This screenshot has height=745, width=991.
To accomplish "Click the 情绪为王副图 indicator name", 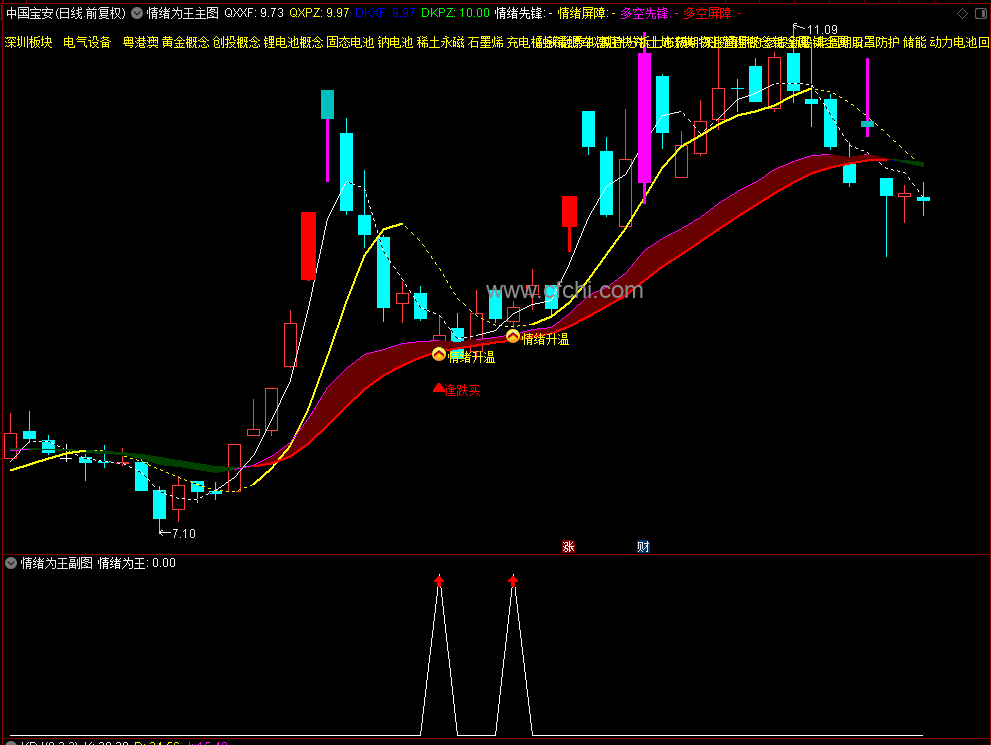I will click(x=57, y=563).
